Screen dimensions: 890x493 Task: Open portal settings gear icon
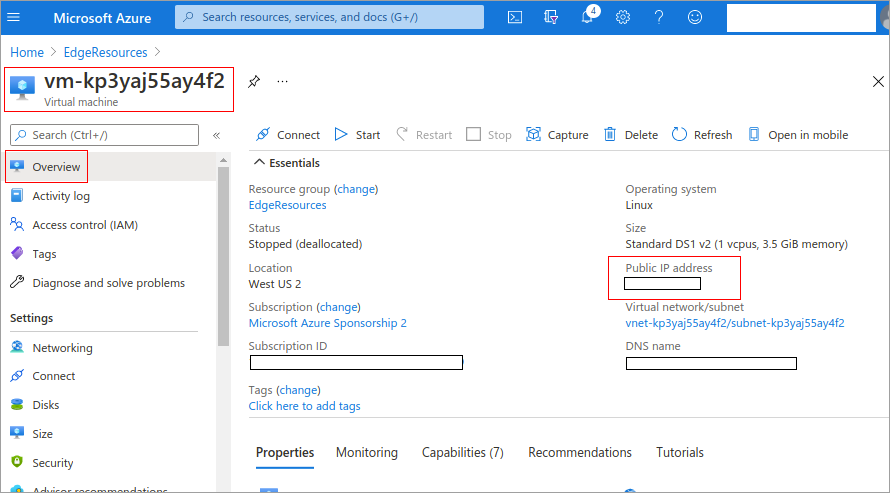(623, 18)
